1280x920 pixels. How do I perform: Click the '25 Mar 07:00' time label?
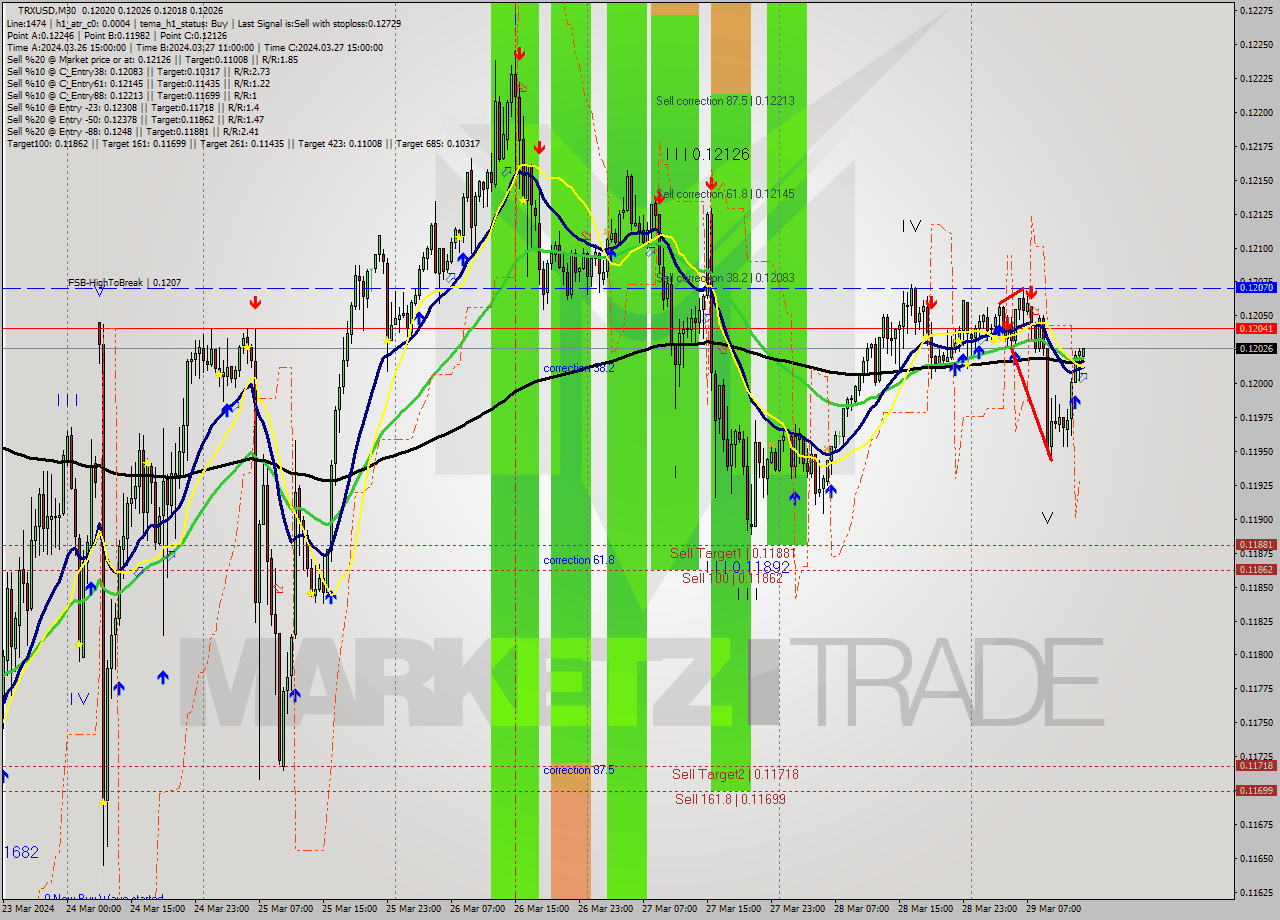click(x=283, y=909)
